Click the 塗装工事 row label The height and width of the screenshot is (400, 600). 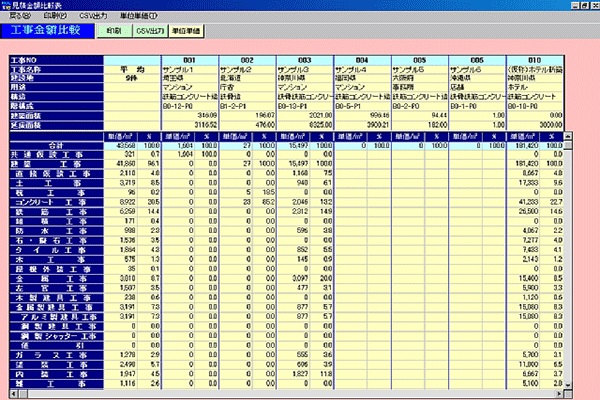56,365
